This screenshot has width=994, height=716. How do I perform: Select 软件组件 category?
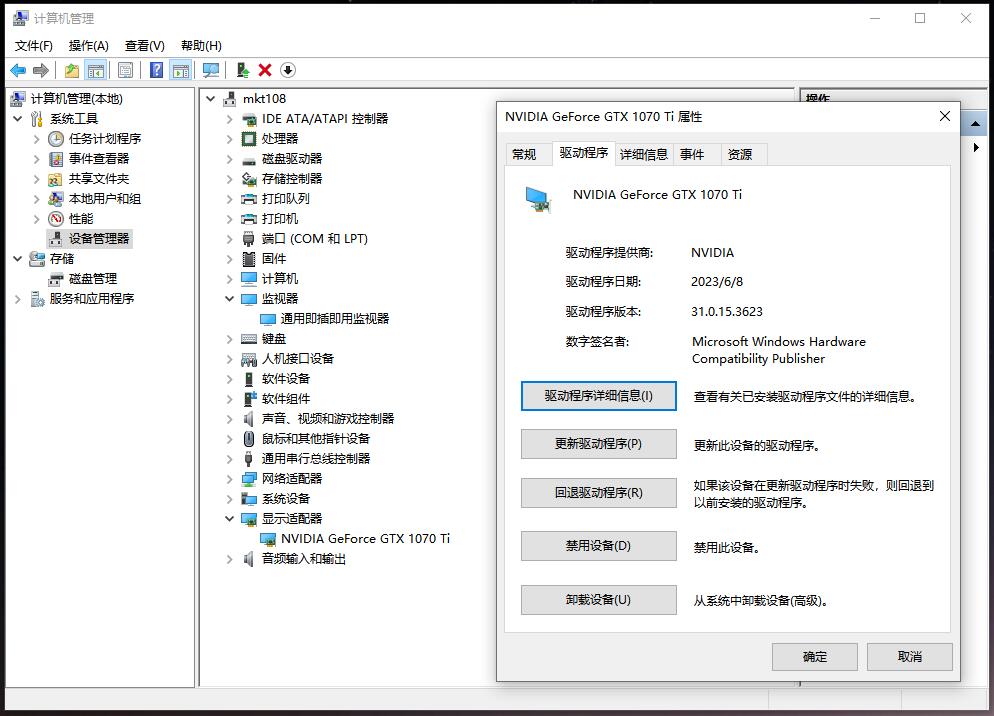[285, 399]
